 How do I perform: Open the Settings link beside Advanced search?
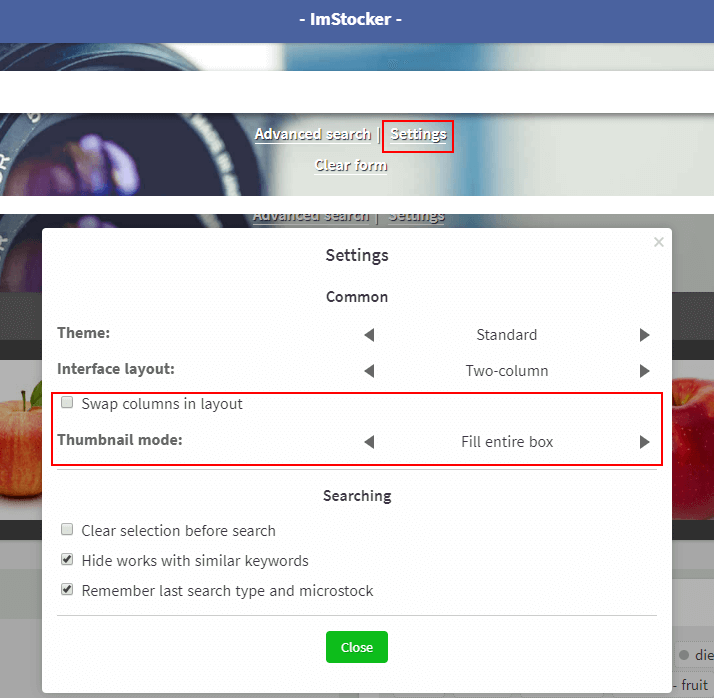(x=418, y=134)
